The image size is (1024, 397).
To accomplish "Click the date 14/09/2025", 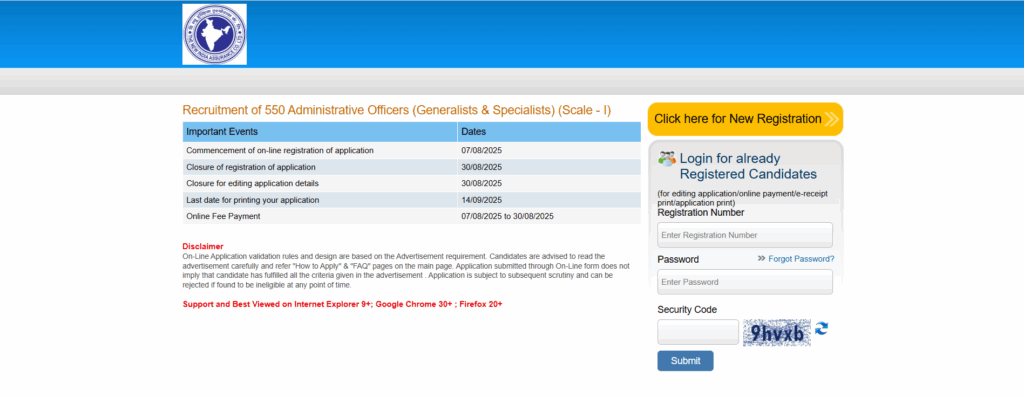I will 481,200.
